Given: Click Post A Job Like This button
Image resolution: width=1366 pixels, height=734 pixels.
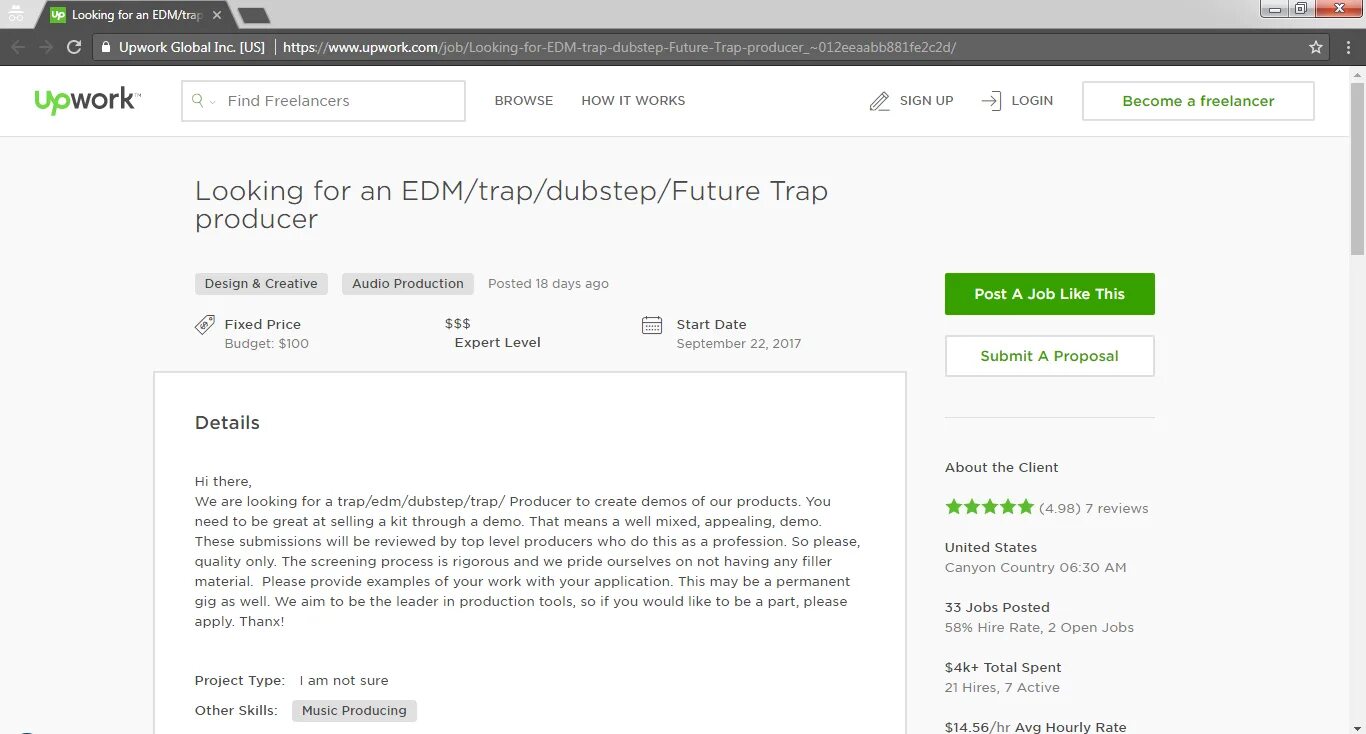Looking at the screenshot, I should click(1050, 294).
